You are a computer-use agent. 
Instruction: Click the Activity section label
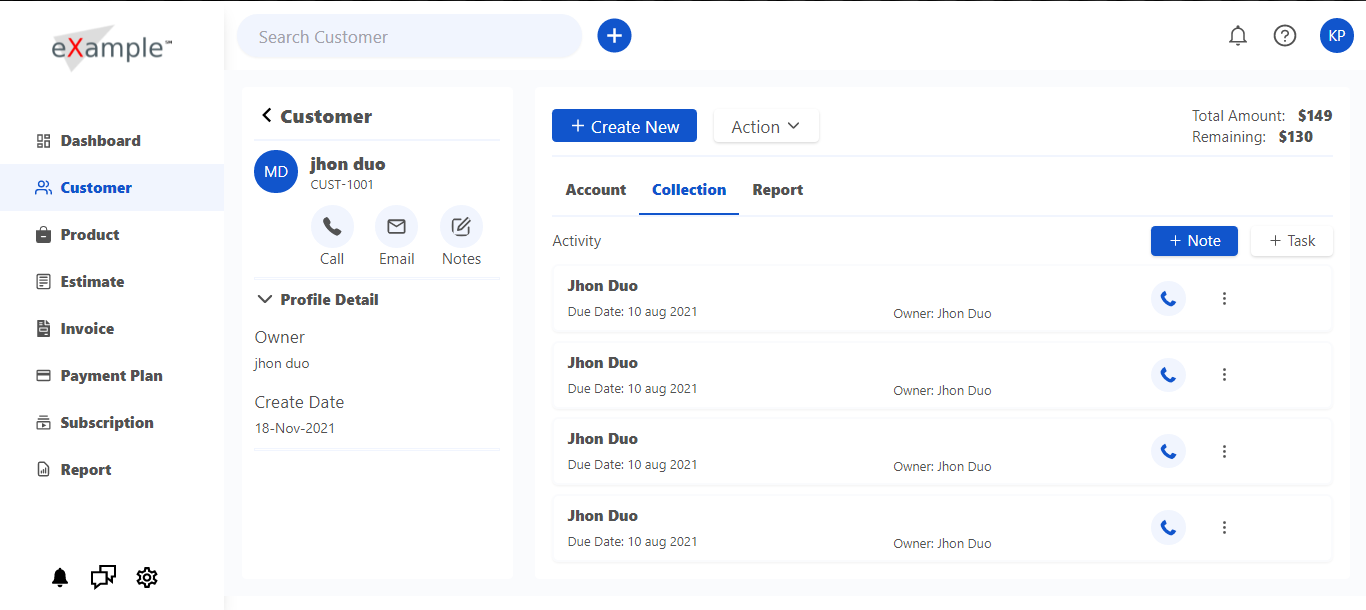577,241
